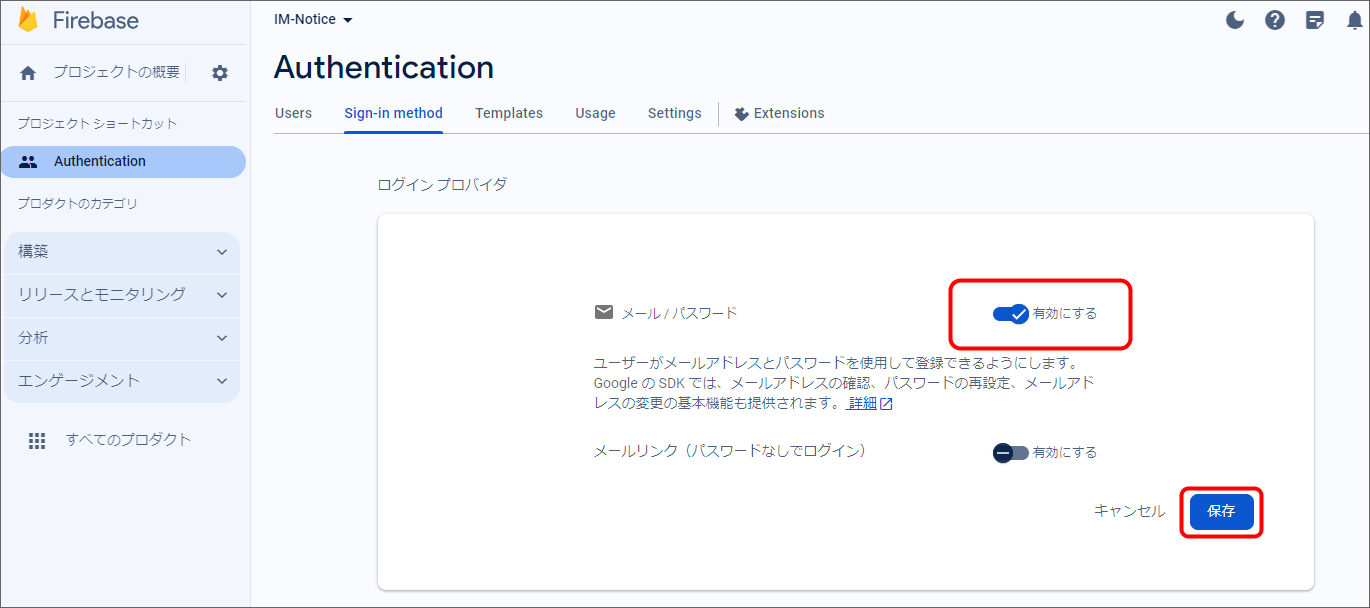
Task: Open the IM-Notice project dropdown
Action: [x=313, y=20]
